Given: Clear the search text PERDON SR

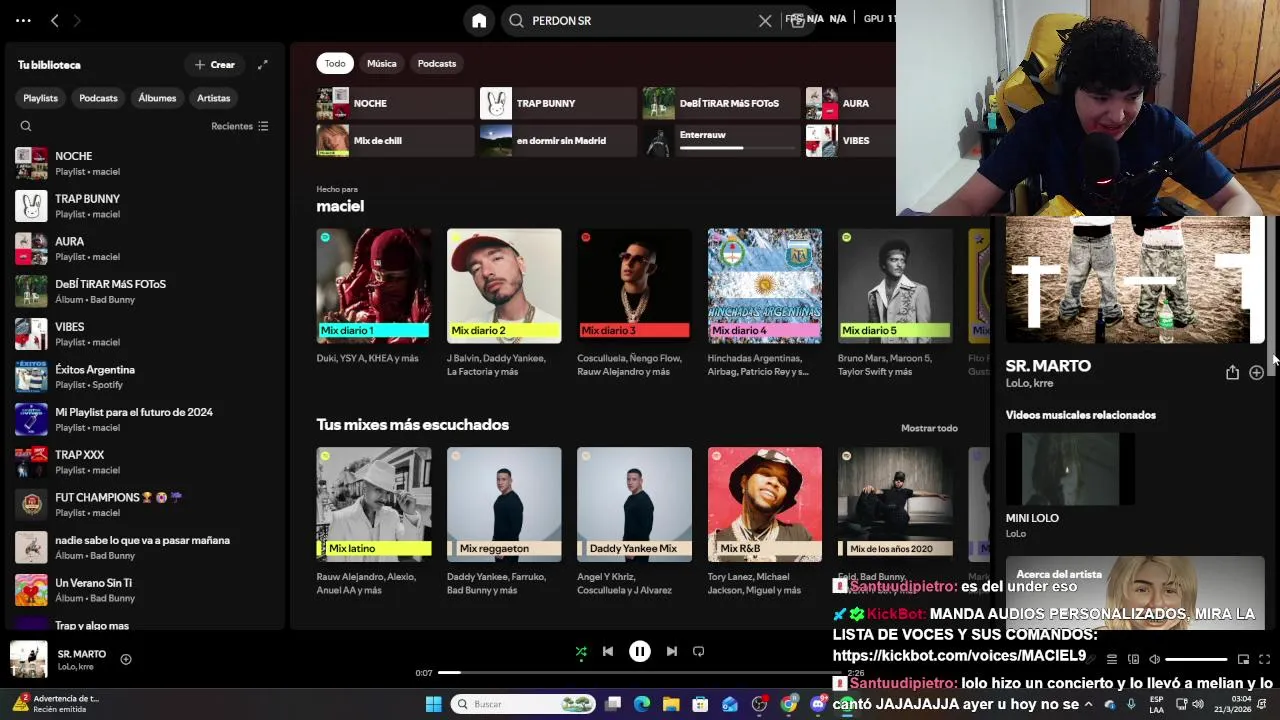Looking at the screenshot, I should point(765,20).
